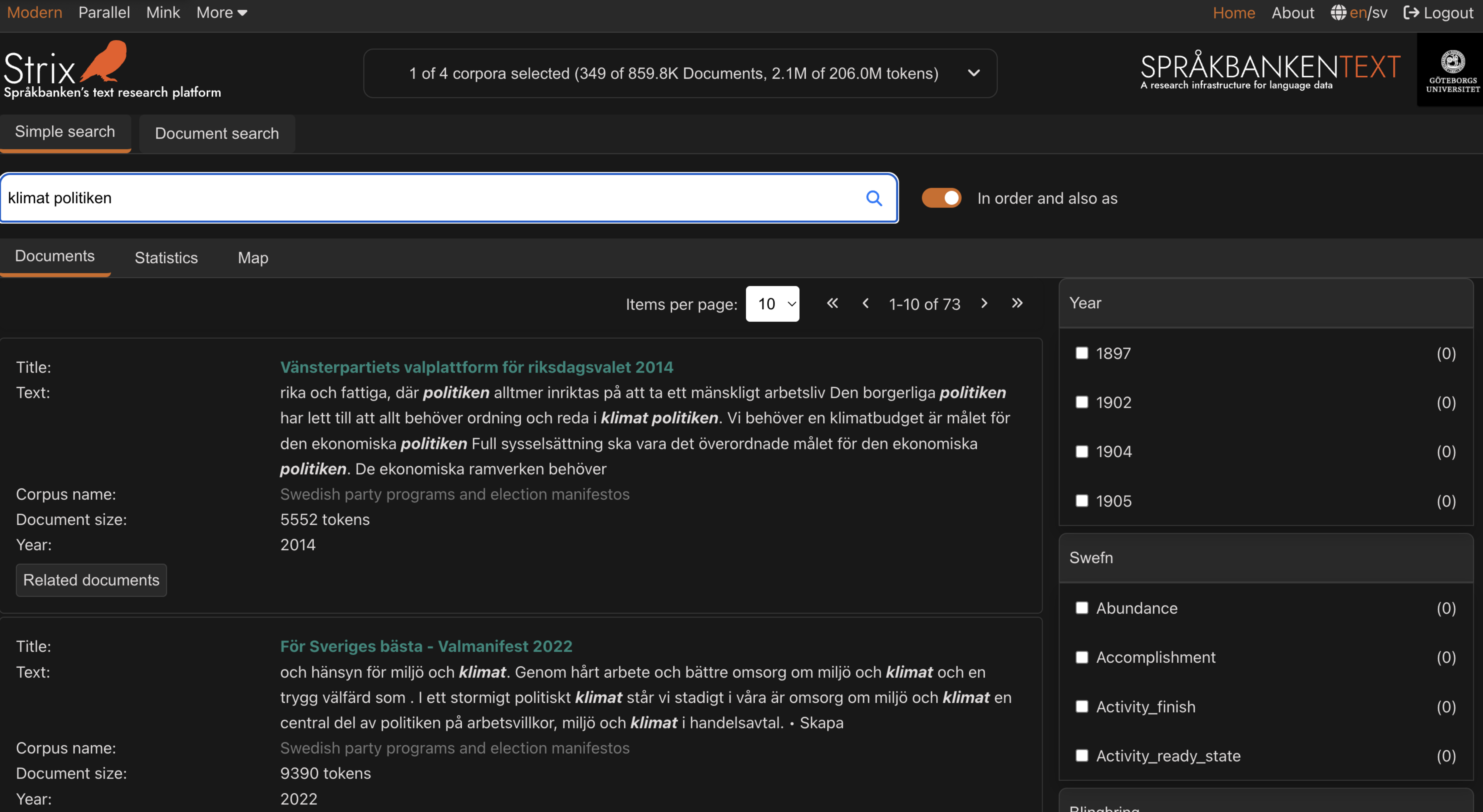Click the corpus name of the 2022 result
This screenshot has height=812, width=1483.
click(455, 748)
